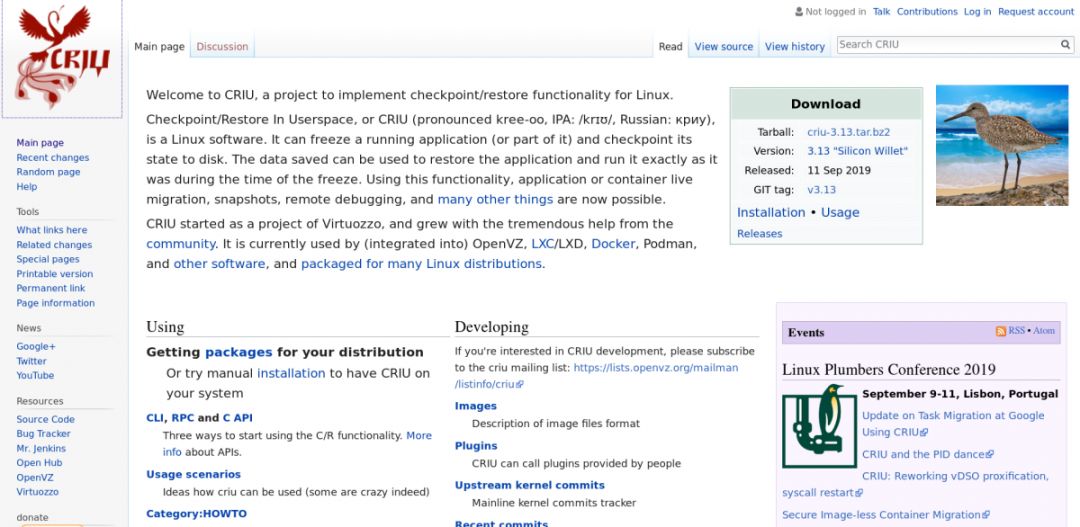Open the C API link

click(238, 418)
